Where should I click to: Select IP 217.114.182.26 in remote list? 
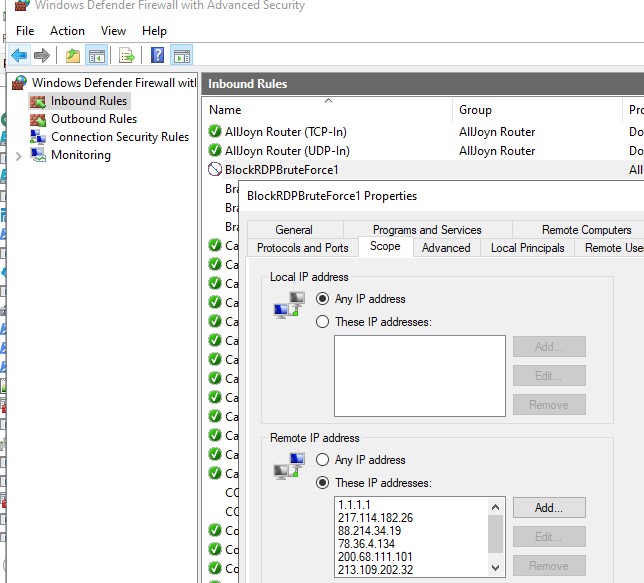pos(375,518)
